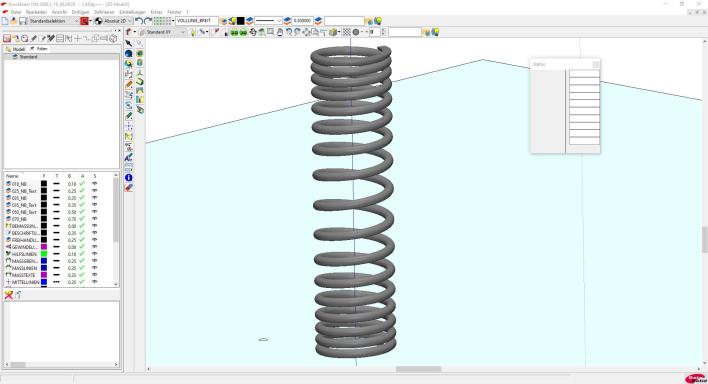Select the eraser tool in vertical toolbar
The image size is (708, 384).
(x=129, y=188)
